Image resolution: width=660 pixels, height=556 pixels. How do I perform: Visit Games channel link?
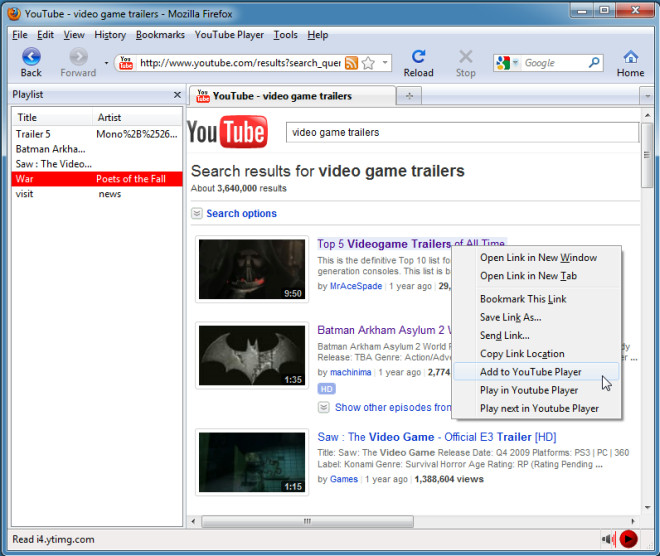coord(344,479)
